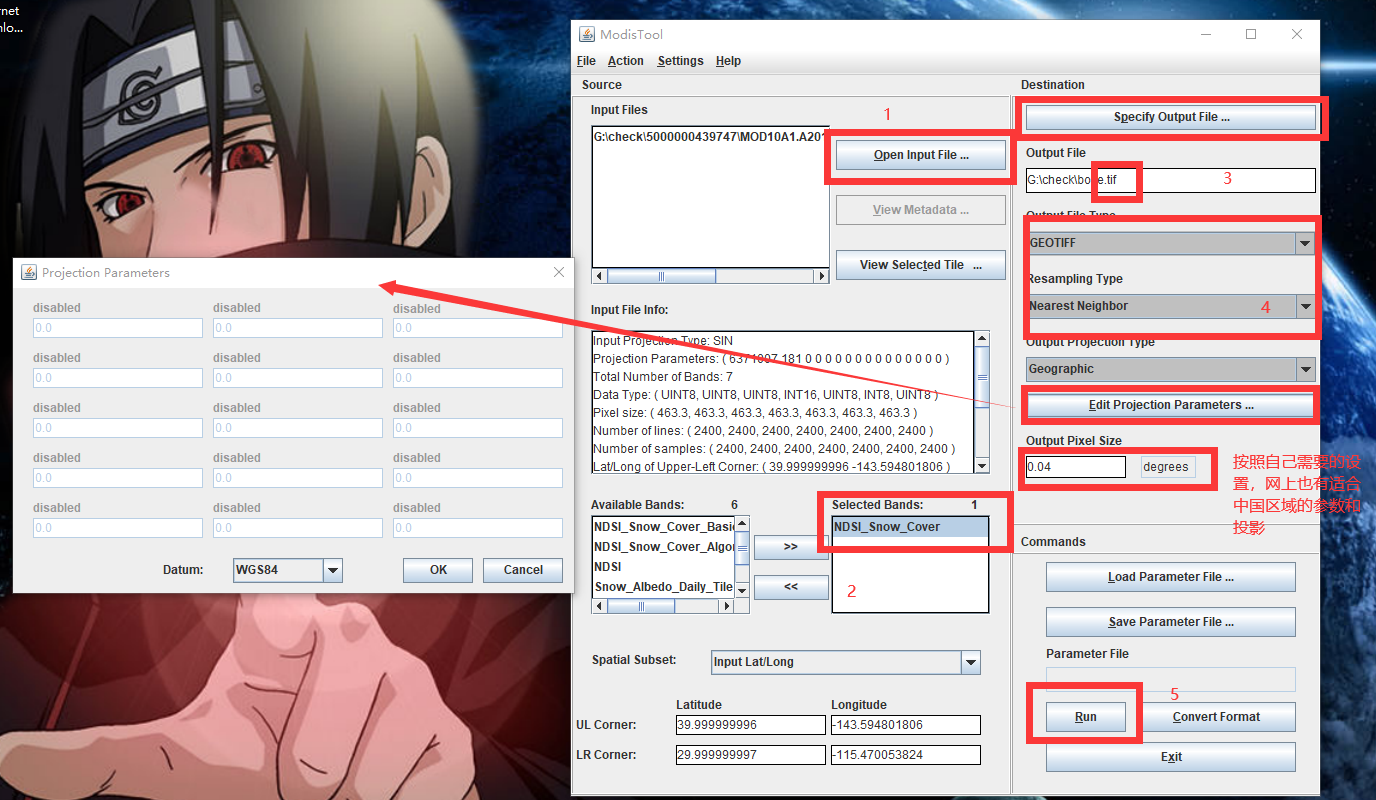Image resolution: width=1376 pixels, height=800 pixels.
Task: Click the View Selected Tile button
Action: [x=921, y=265]
